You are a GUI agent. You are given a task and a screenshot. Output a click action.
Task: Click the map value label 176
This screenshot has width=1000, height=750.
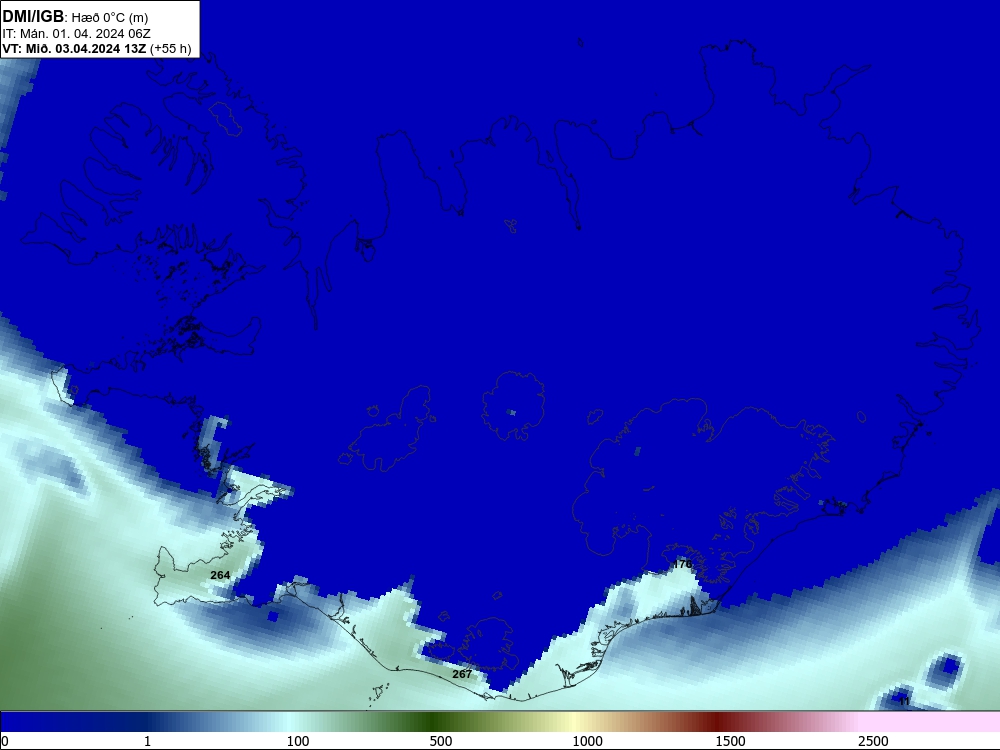[x=682, y=564]
